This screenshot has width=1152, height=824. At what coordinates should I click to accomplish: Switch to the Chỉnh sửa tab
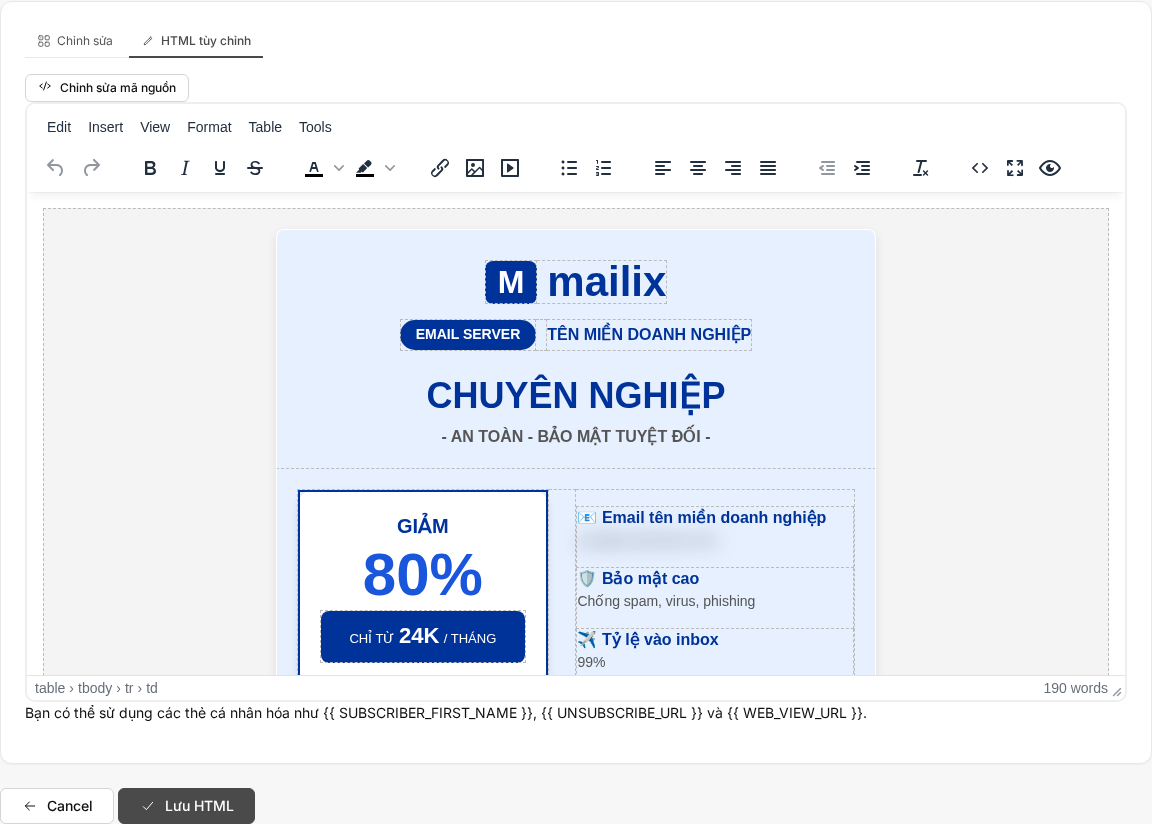75,41
